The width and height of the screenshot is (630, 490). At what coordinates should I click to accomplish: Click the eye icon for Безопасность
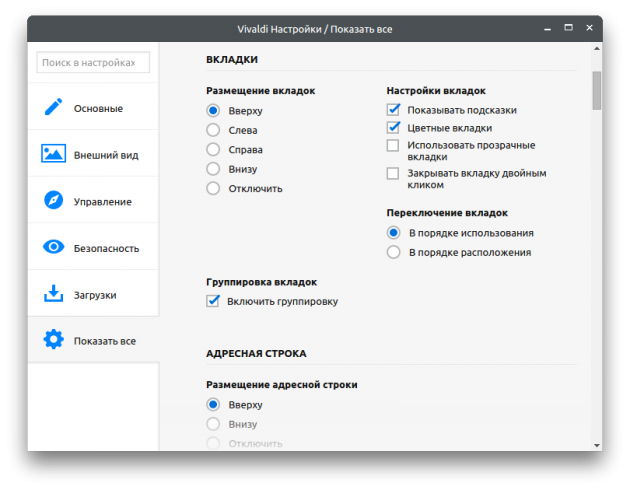click(53, 247)
